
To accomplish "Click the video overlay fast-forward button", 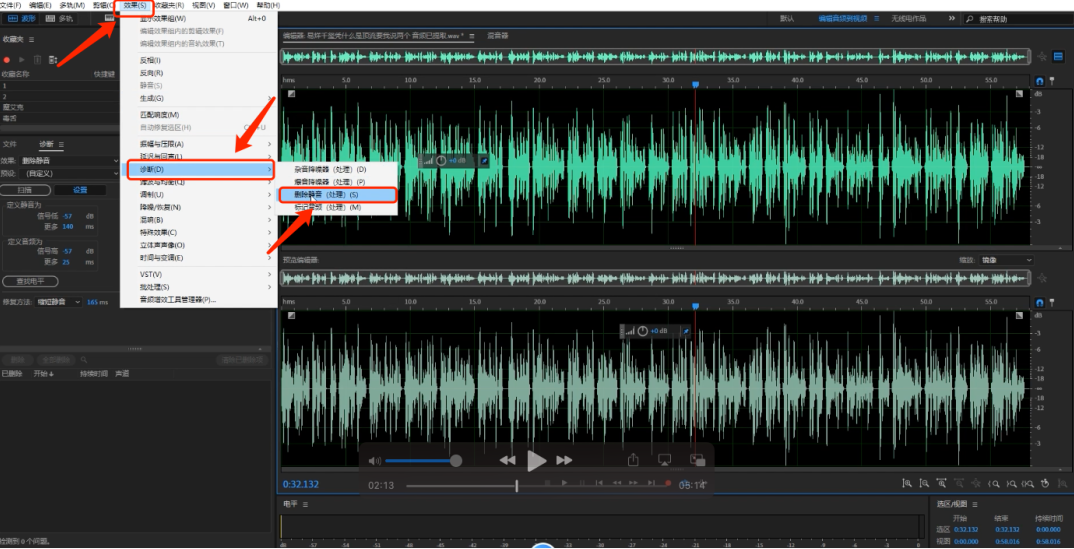I will click(x=564, y=460).
